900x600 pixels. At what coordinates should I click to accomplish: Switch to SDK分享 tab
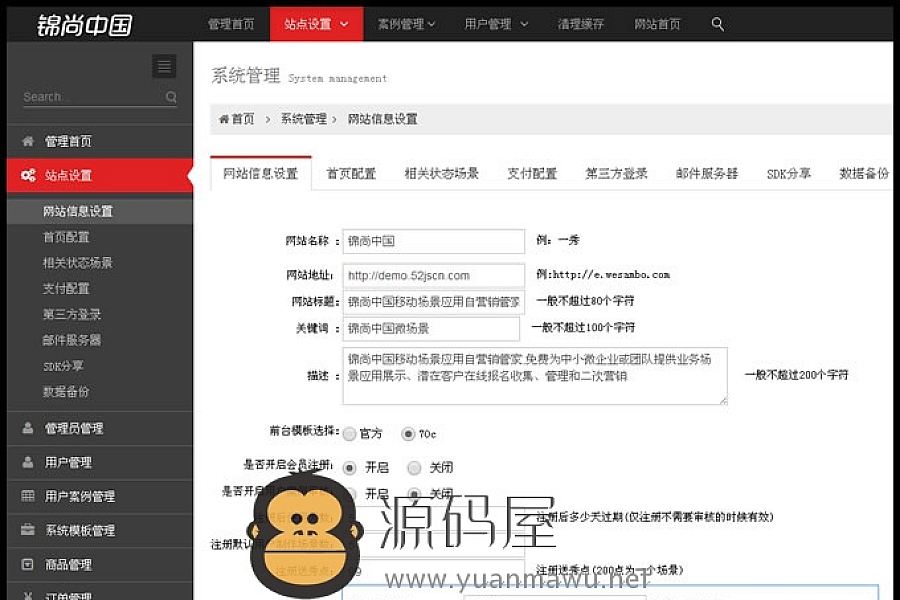[x=789, y=173]
